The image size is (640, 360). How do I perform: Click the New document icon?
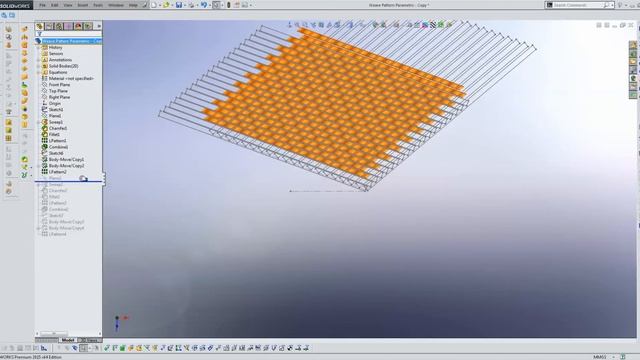[154, 5]
